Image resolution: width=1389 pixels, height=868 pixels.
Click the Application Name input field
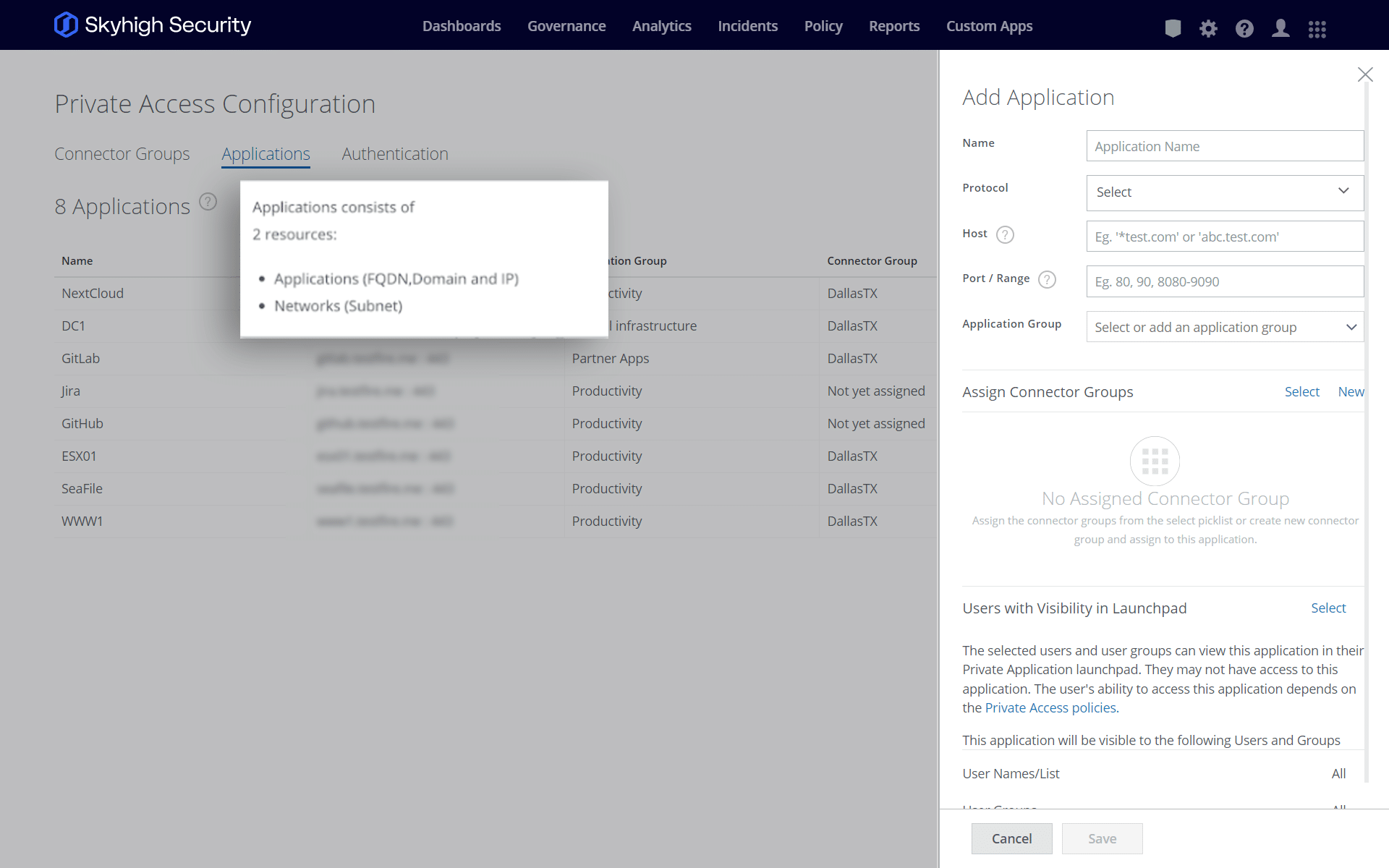pyautogui.click(x=1224, y=146)
